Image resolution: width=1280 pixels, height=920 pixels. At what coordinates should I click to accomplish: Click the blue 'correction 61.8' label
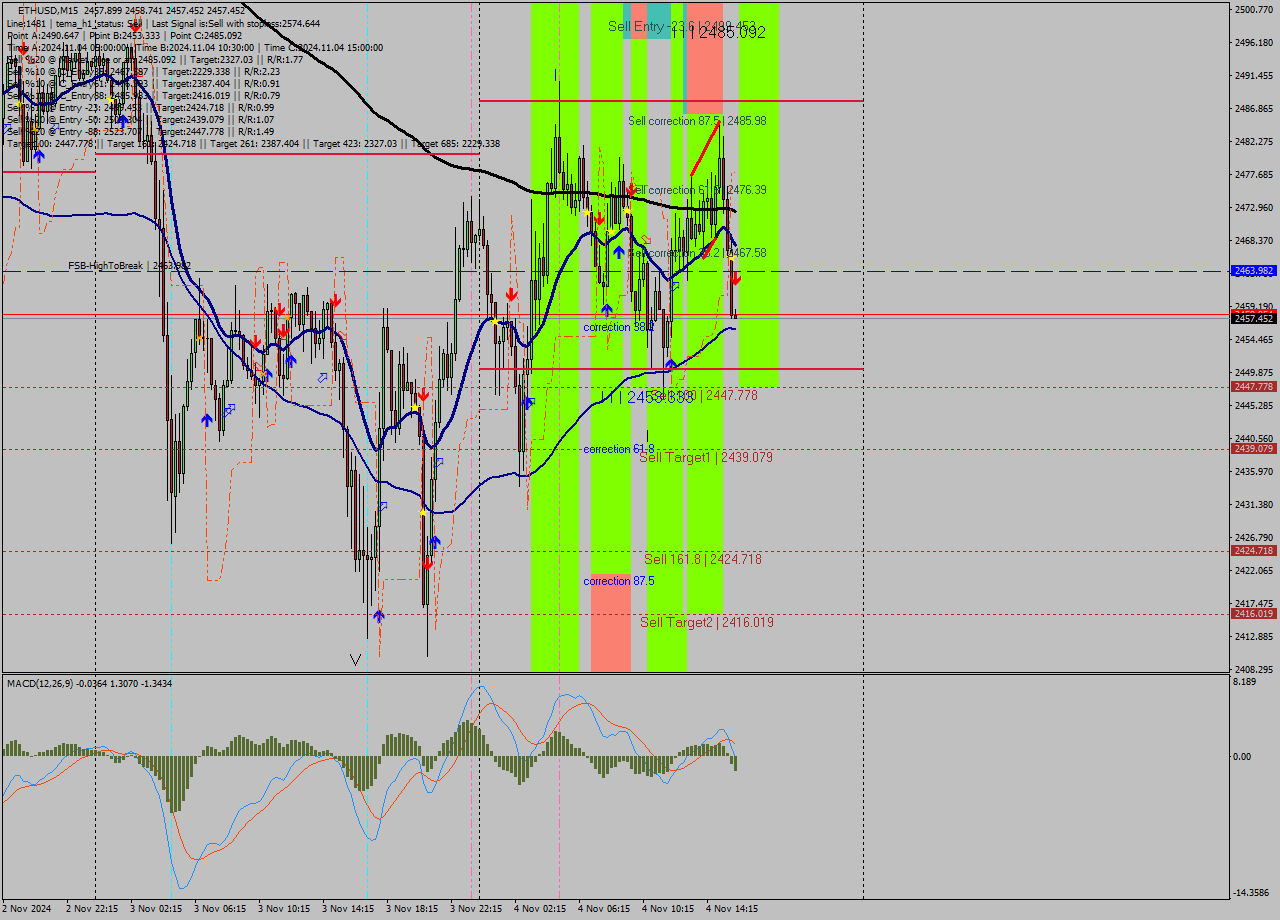(619, 449)
